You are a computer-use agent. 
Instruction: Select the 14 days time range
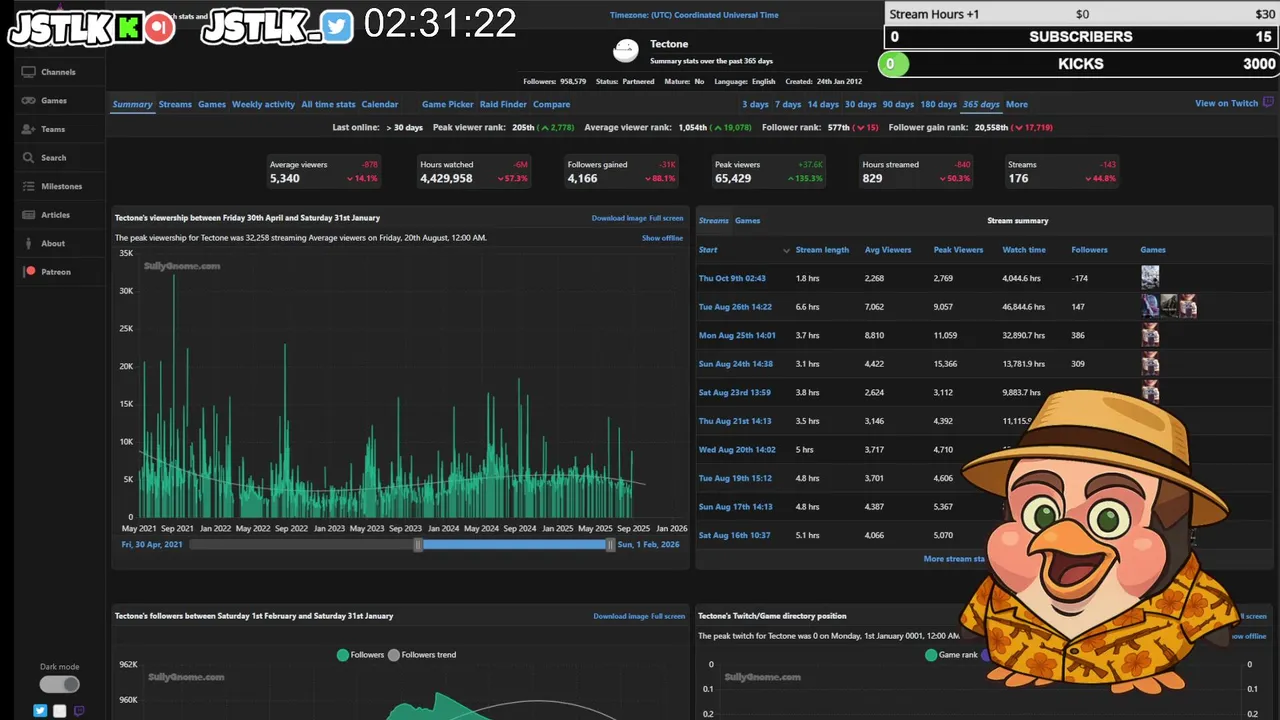[823, 104]
